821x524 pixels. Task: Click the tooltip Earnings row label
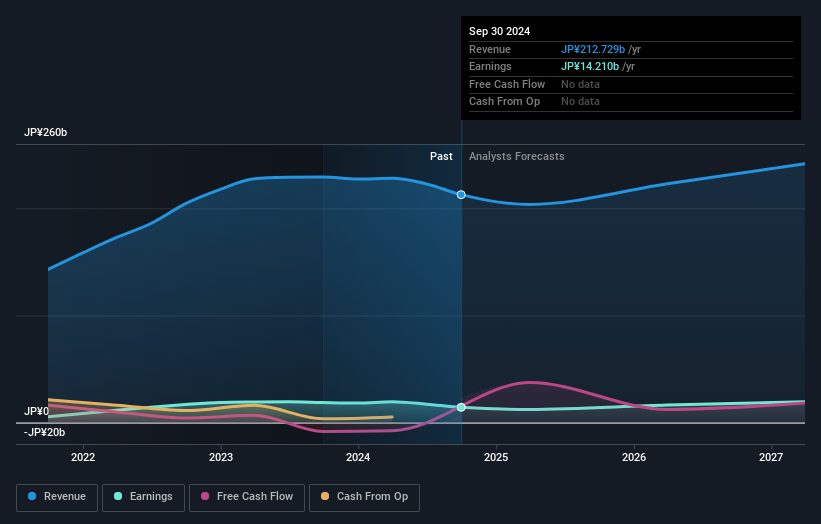point(490,66)
